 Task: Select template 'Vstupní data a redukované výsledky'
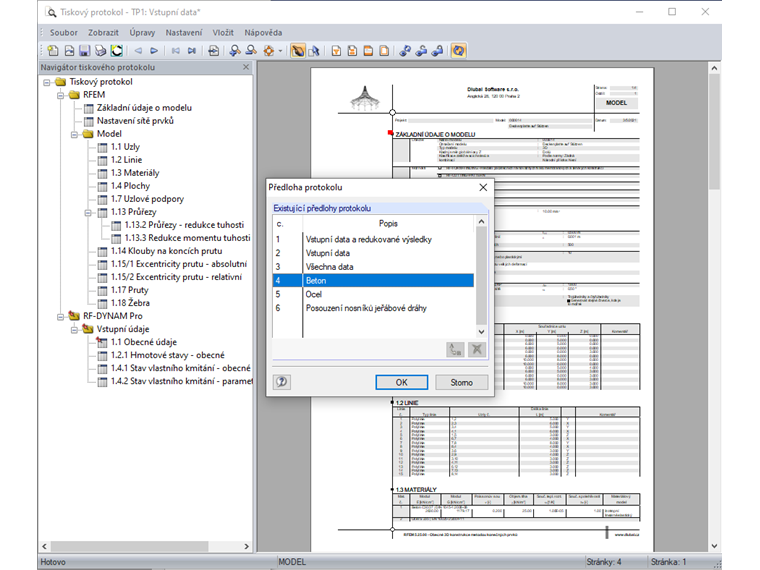tap(373, 239)
